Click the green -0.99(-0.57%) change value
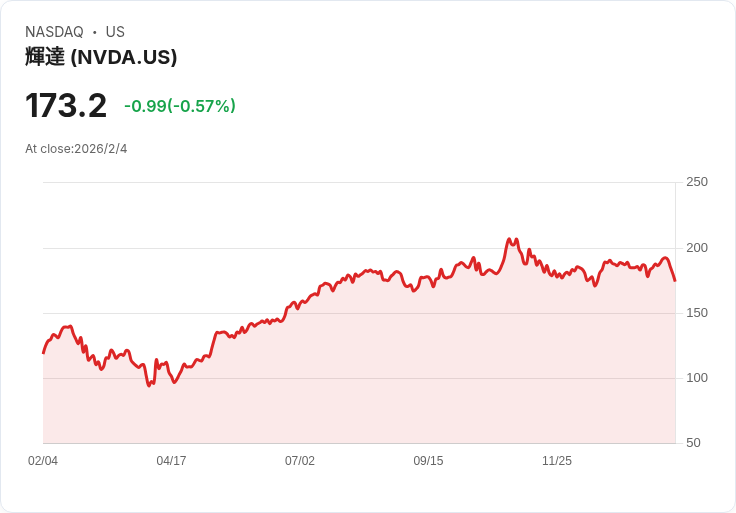Image resolution: width=736 pixels, height=513 pixels. click(x=180, y=106)
